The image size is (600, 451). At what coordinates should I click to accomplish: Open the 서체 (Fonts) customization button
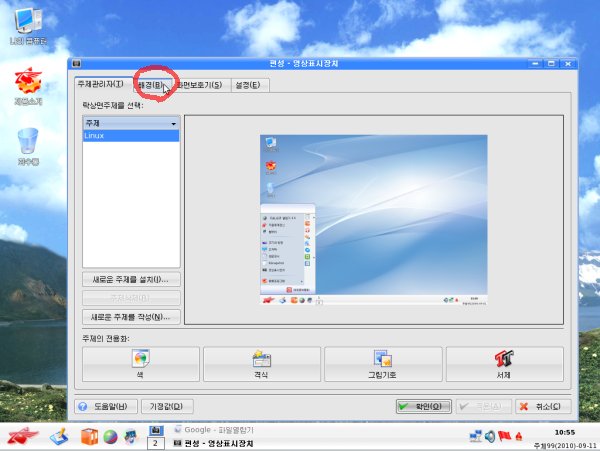[x=503, y=363]
